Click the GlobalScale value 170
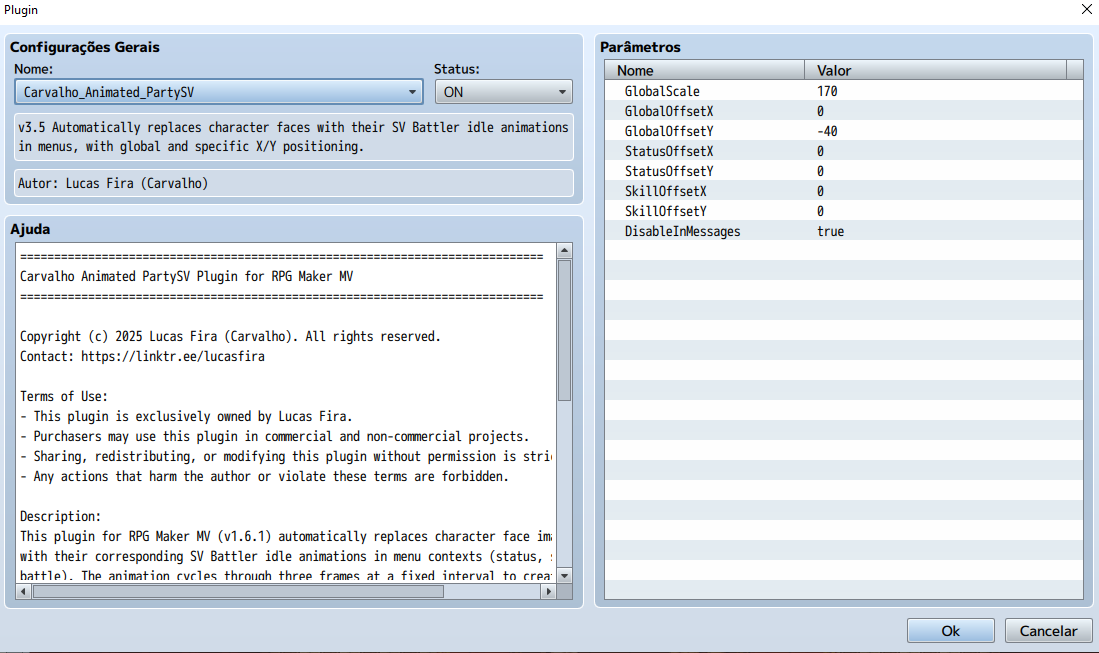The width and height of the screenshot is (1099, 653). click(827, 91)
